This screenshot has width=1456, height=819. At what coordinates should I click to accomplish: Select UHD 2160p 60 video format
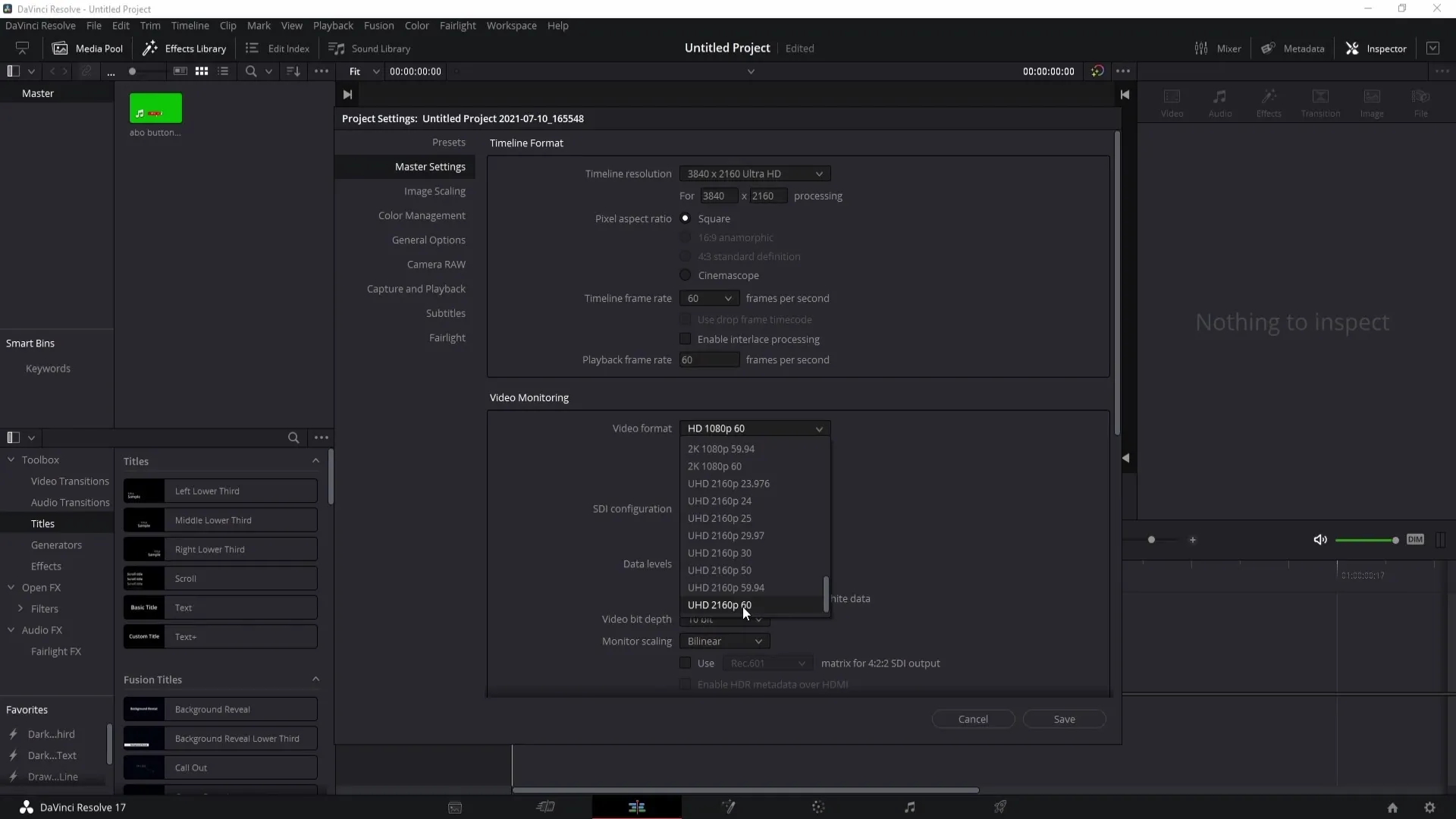click(x=720, y=605)
